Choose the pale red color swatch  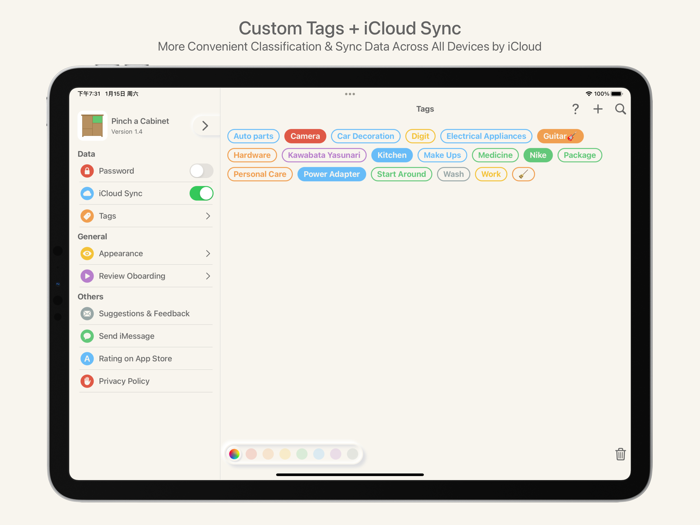251,454
